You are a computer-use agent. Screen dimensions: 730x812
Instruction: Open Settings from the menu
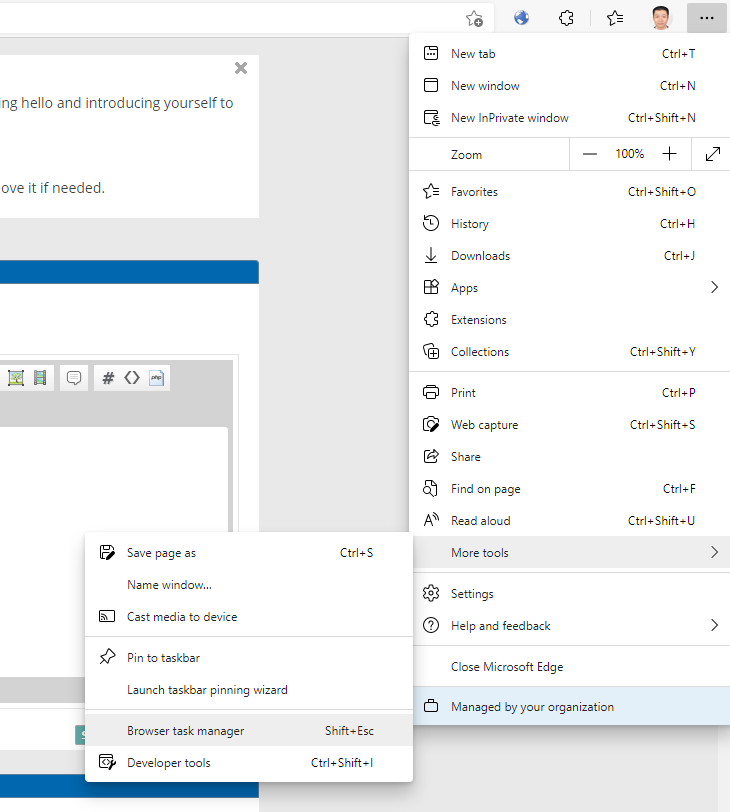coord(570,594)
